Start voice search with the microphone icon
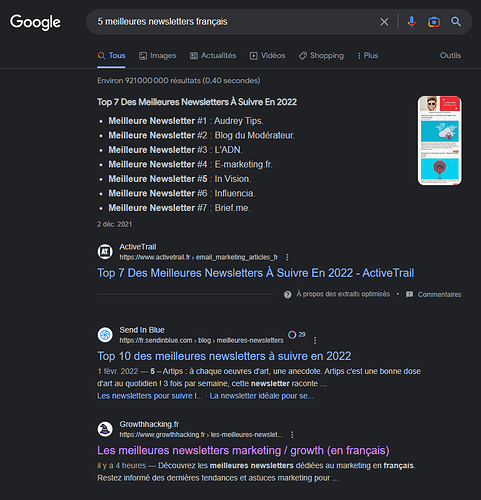This screenshot has width=481, height=500. coord(412,22)
